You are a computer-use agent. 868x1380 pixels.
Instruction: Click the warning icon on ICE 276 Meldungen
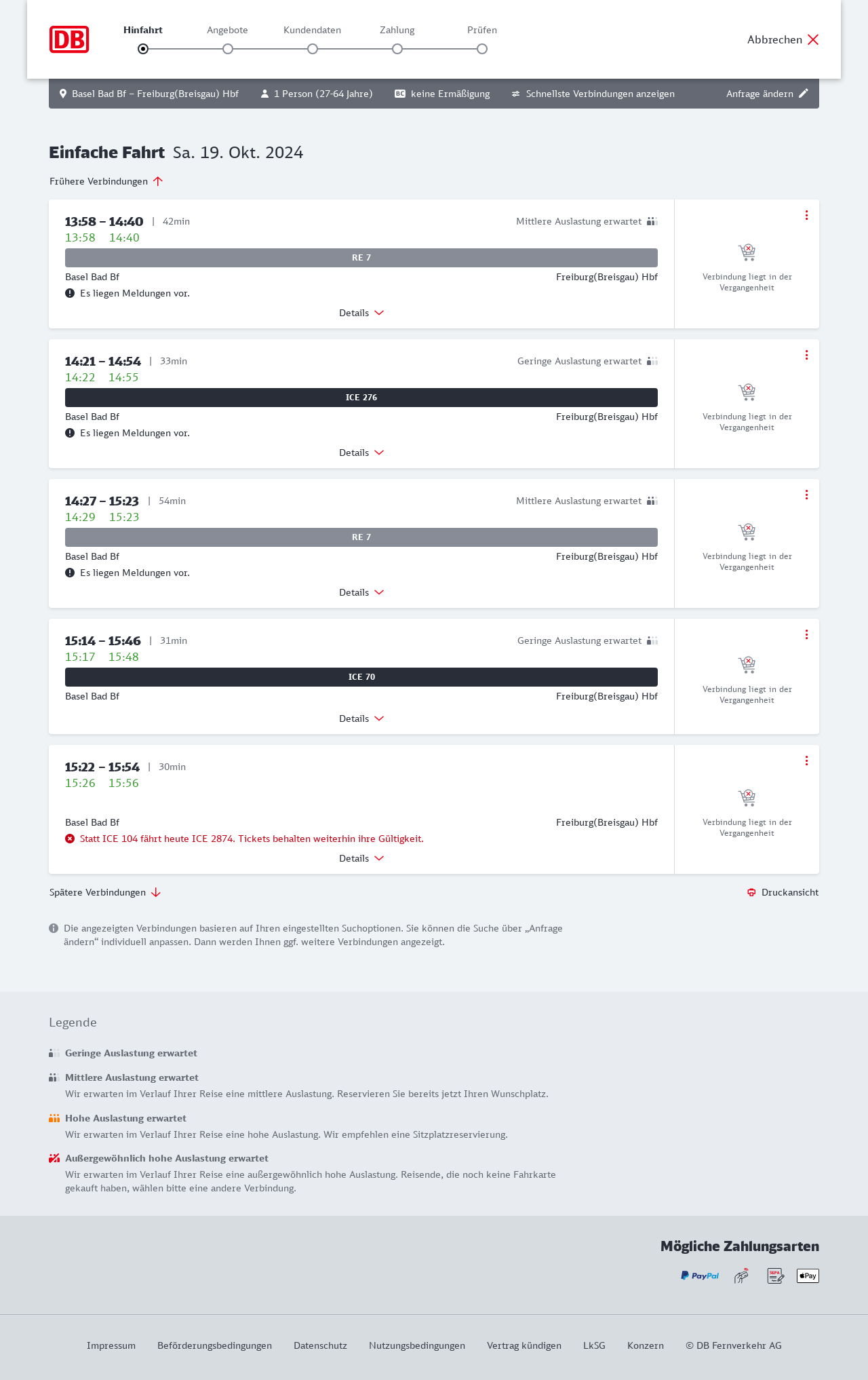coord(70,433)
